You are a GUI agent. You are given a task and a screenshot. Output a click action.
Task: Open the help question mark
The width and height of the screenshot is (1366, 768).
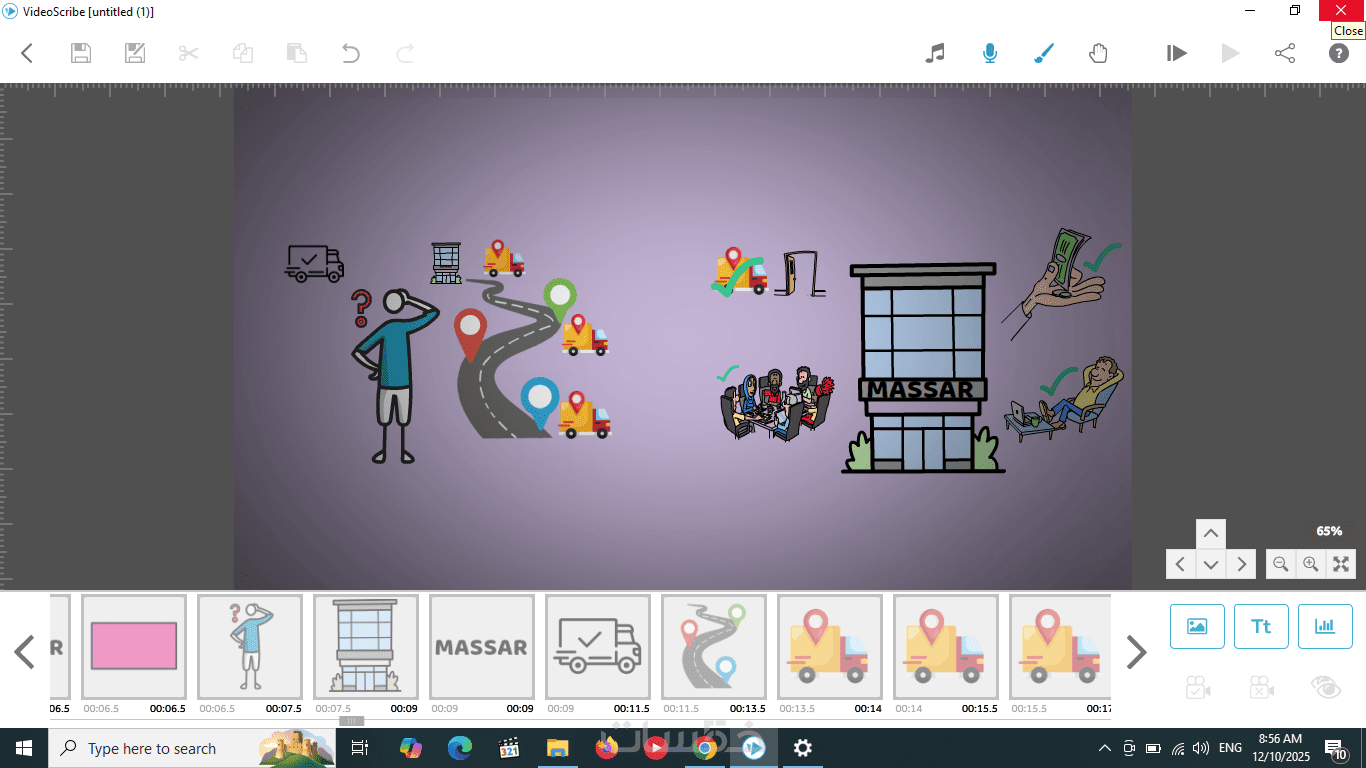tap(1339, 53)
